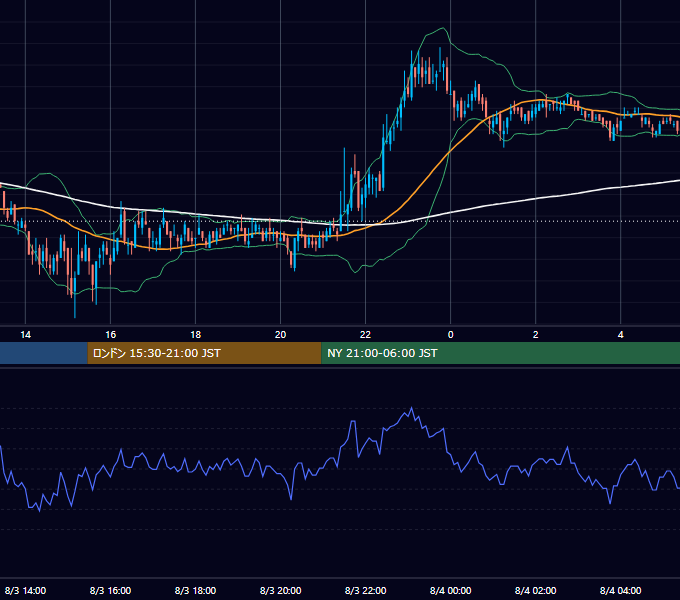Click the 8/4 04:00 timestamp label
The image size is (680, 600).
pos(621,590)
